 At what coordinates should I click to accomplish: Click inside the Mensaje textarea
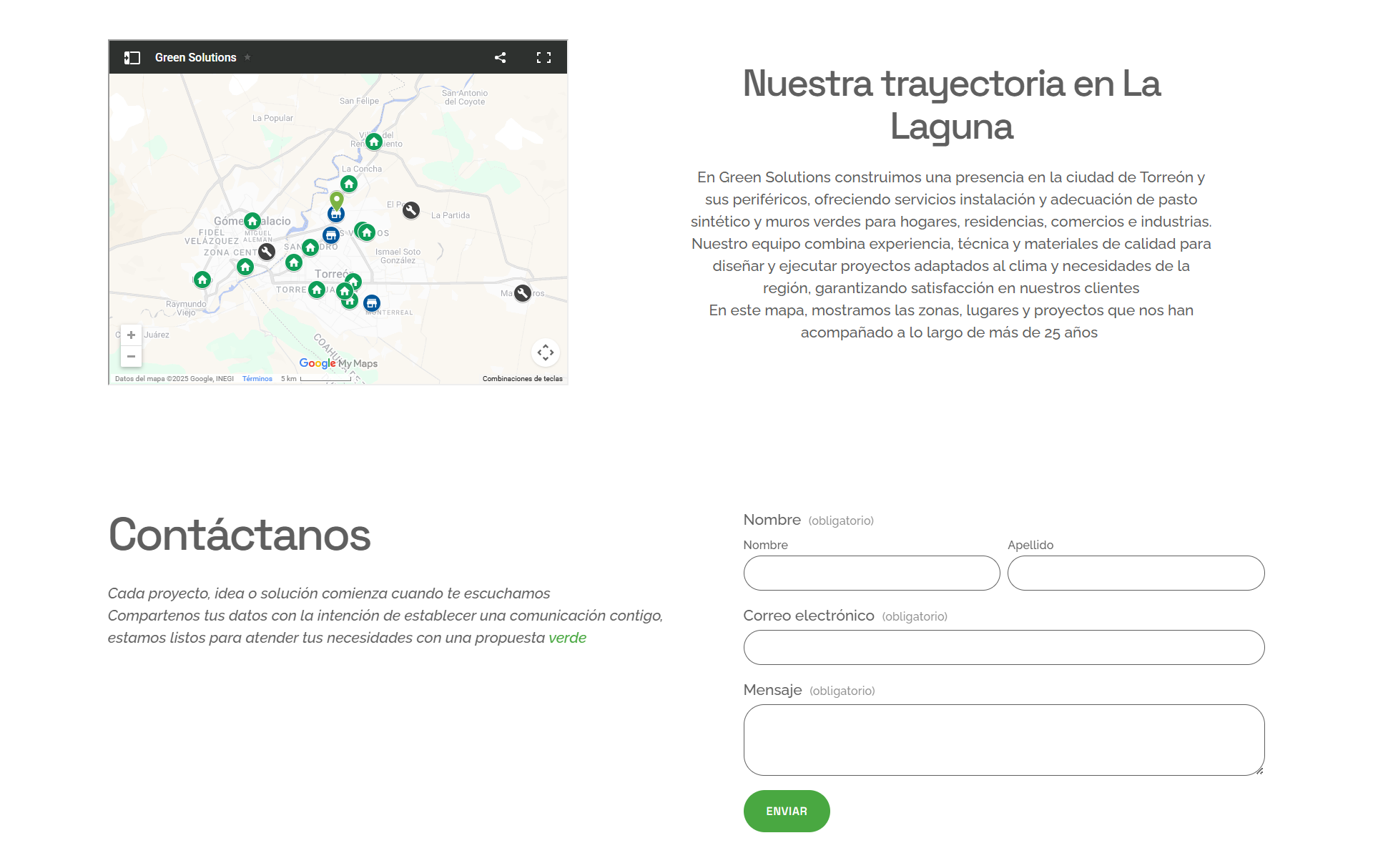click(x=1004, y=740)
